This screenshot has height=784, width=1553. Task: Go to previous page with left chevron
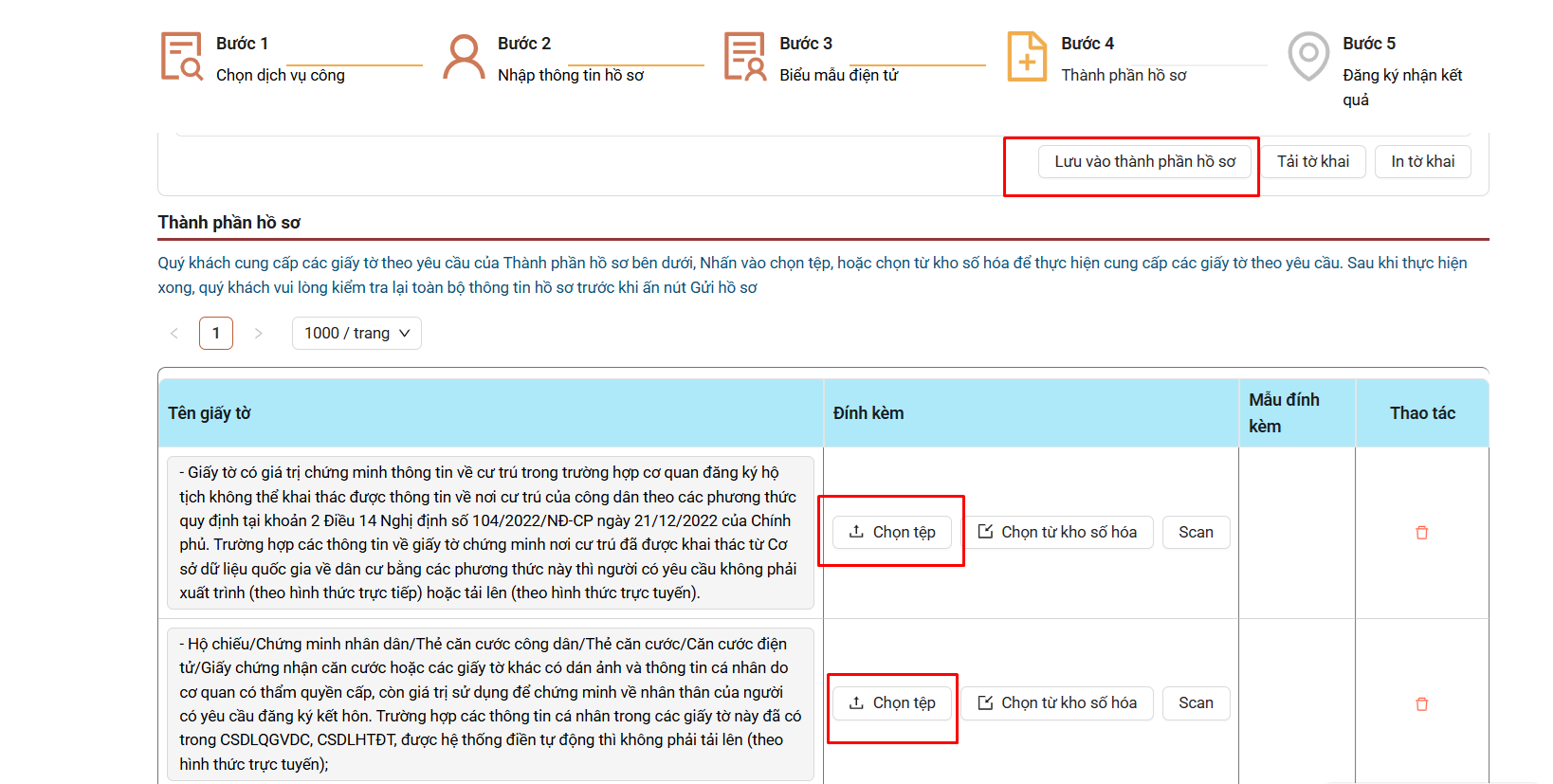tap(174, 333)
